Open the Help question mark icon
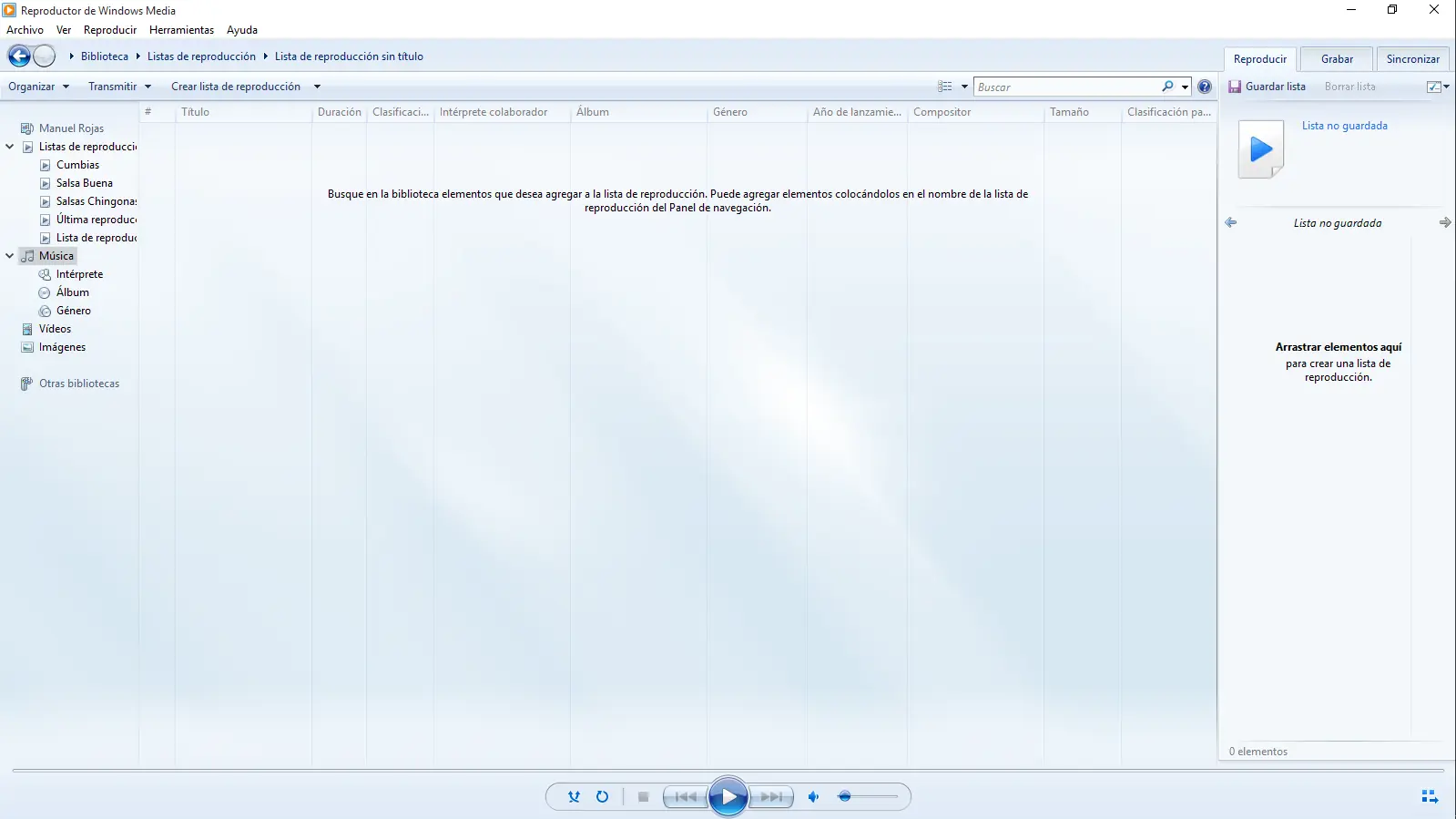This screenshot has width=1456, height=819. [1205, 87]
